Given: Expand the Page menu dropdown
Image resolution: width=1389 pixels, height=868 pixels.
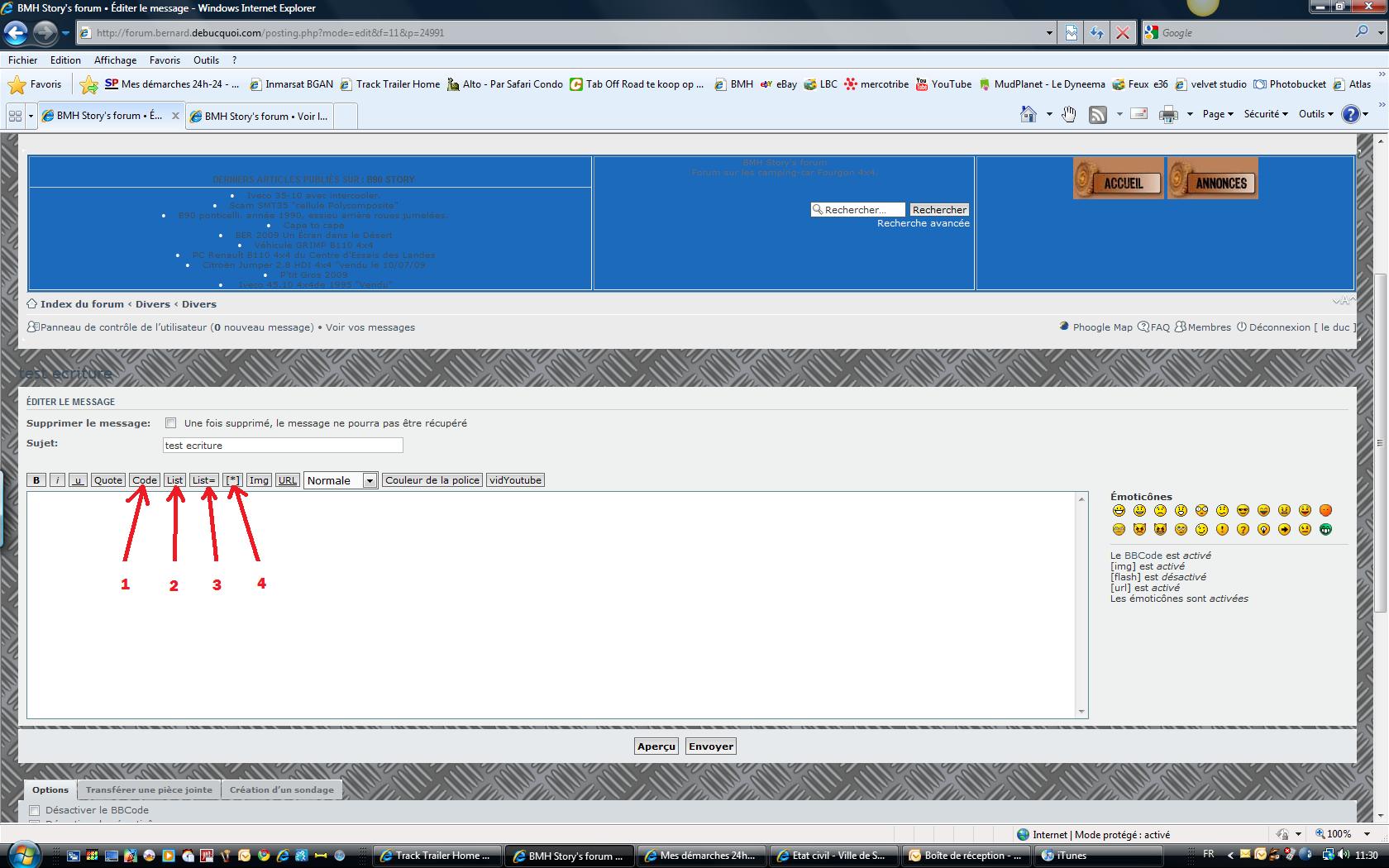Looking at the screenshot, I should pyautogui.click(x=1217, y=115).
